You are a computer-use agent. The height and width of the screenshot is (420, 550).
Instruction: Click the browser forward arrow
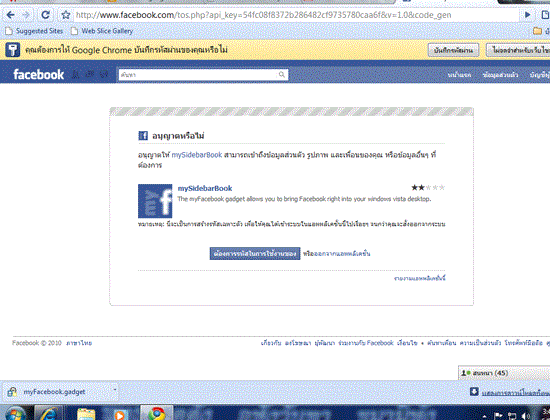26,15
